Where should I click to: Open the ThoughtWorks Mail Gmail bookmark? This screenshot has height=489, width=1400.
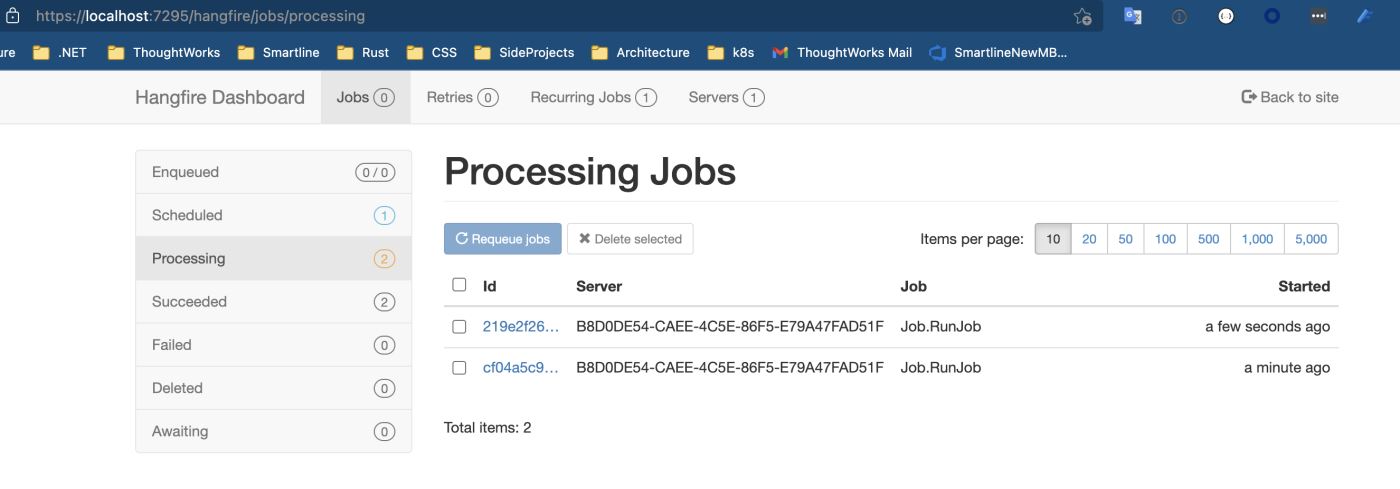[842, 53]
